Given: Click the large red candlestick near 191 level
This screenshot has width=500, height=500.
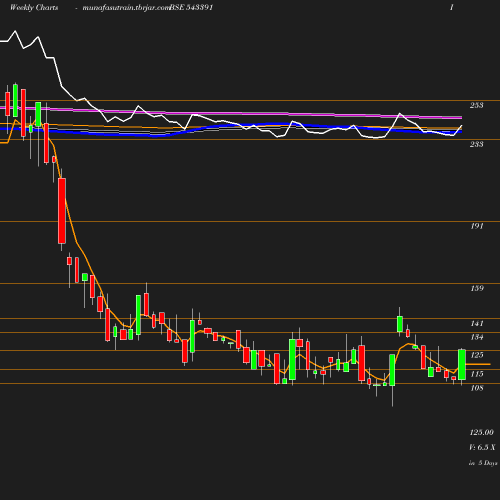Looking at the screenshot, I should point(62,211).
